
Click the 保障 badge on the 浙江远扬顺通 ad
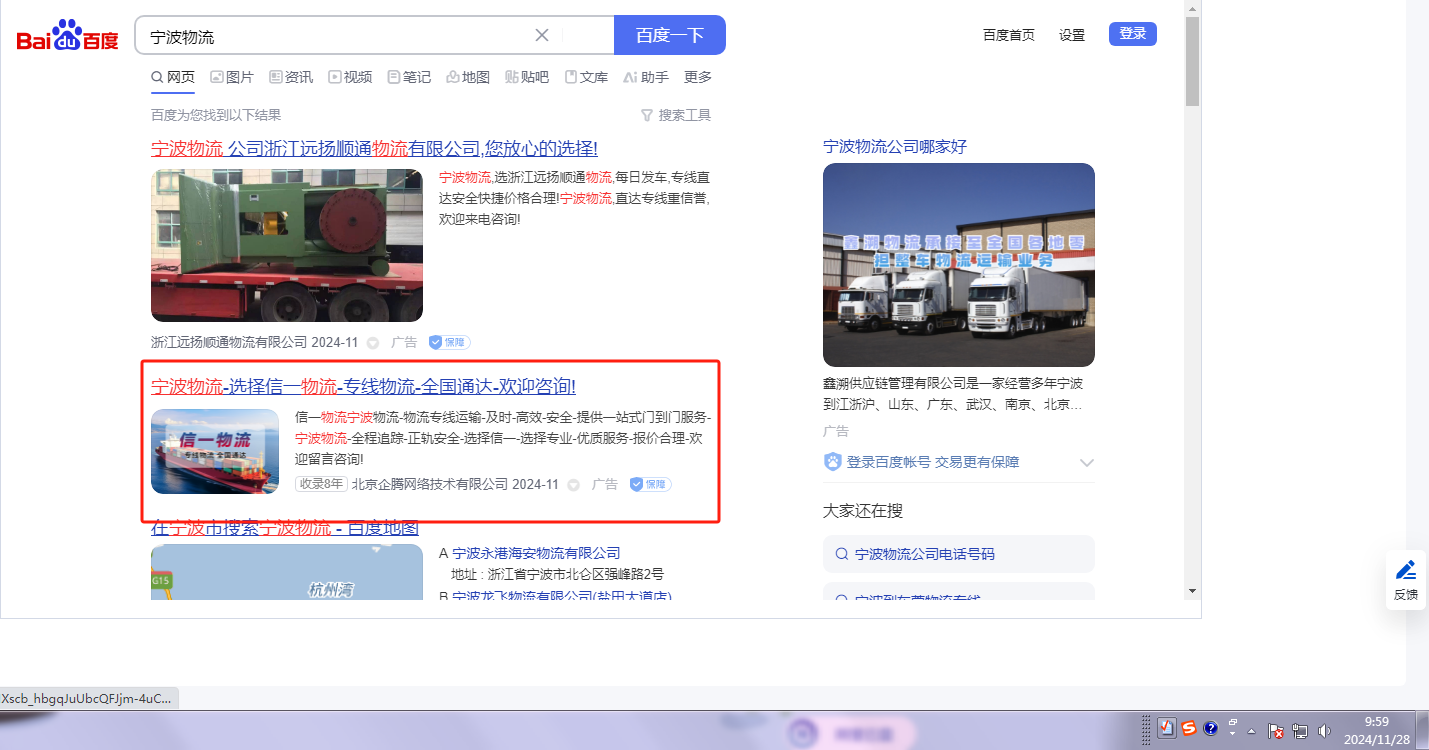click(x=448, y=342)
